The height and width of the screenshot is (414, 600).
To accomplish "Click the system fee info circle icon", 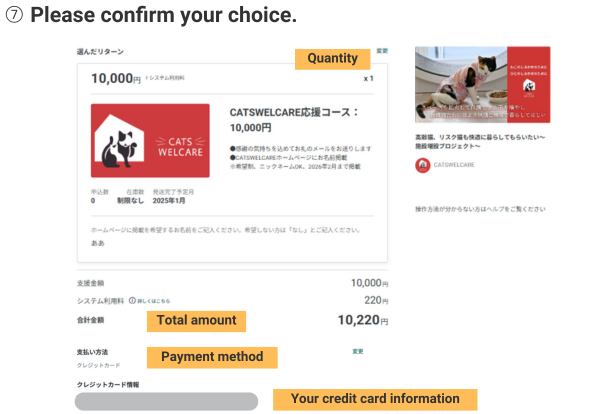I will pos(132,299).
